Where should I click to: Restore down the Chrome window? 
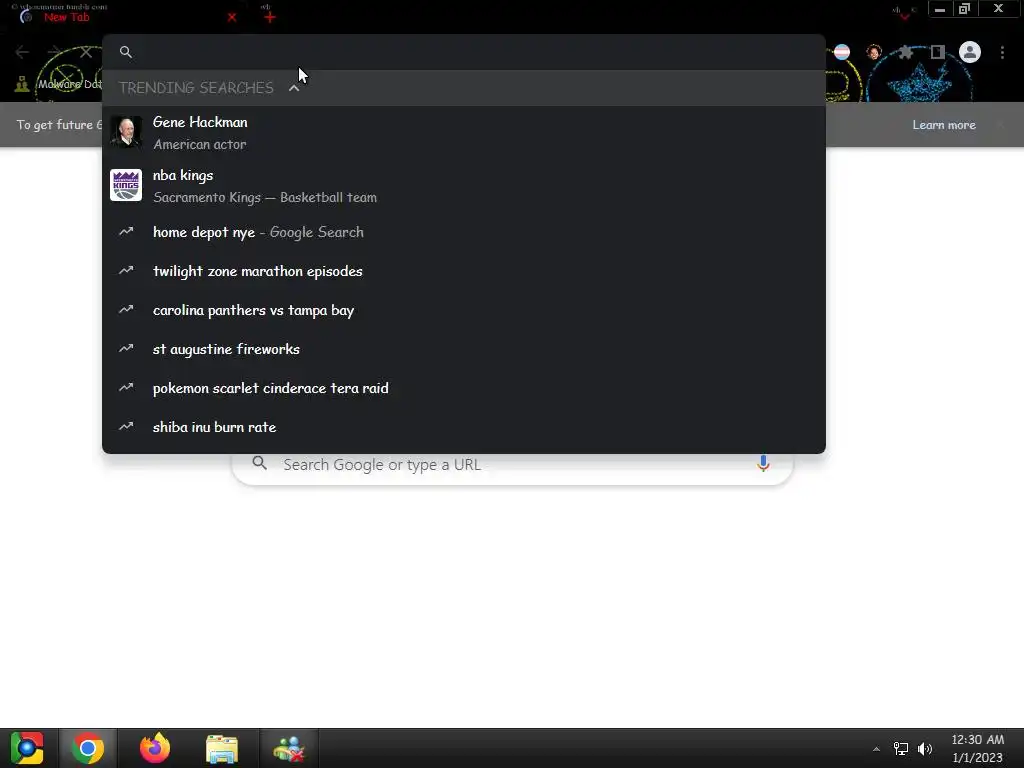[x=965, y=9]
